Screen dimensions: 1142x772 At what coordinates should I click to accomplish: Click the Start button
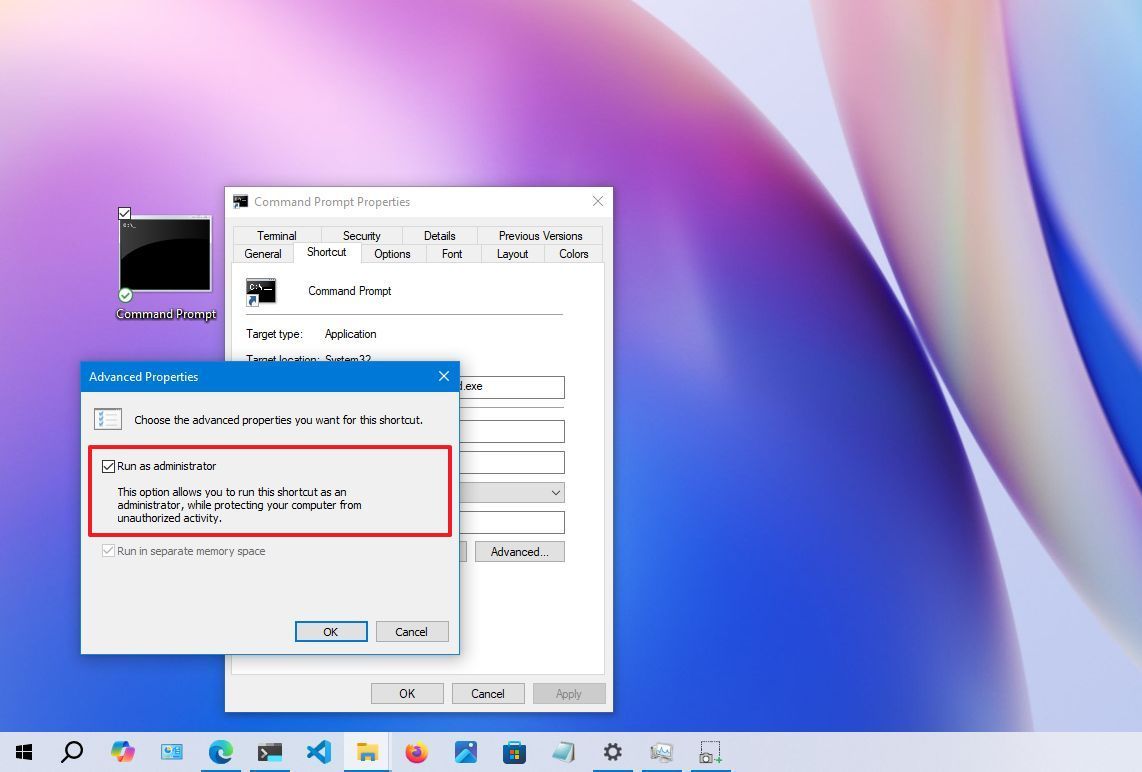point(23,751)
